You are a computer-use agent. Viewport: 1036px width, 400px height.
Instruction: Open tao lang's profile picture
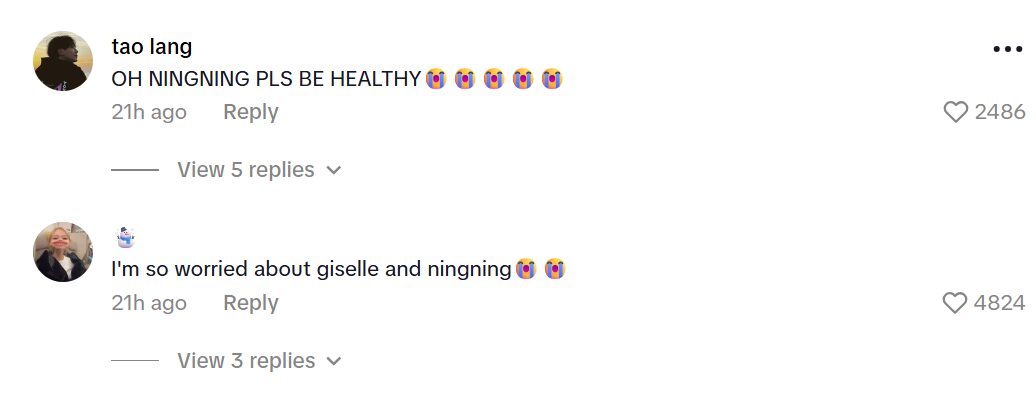[x=63, y=60]
